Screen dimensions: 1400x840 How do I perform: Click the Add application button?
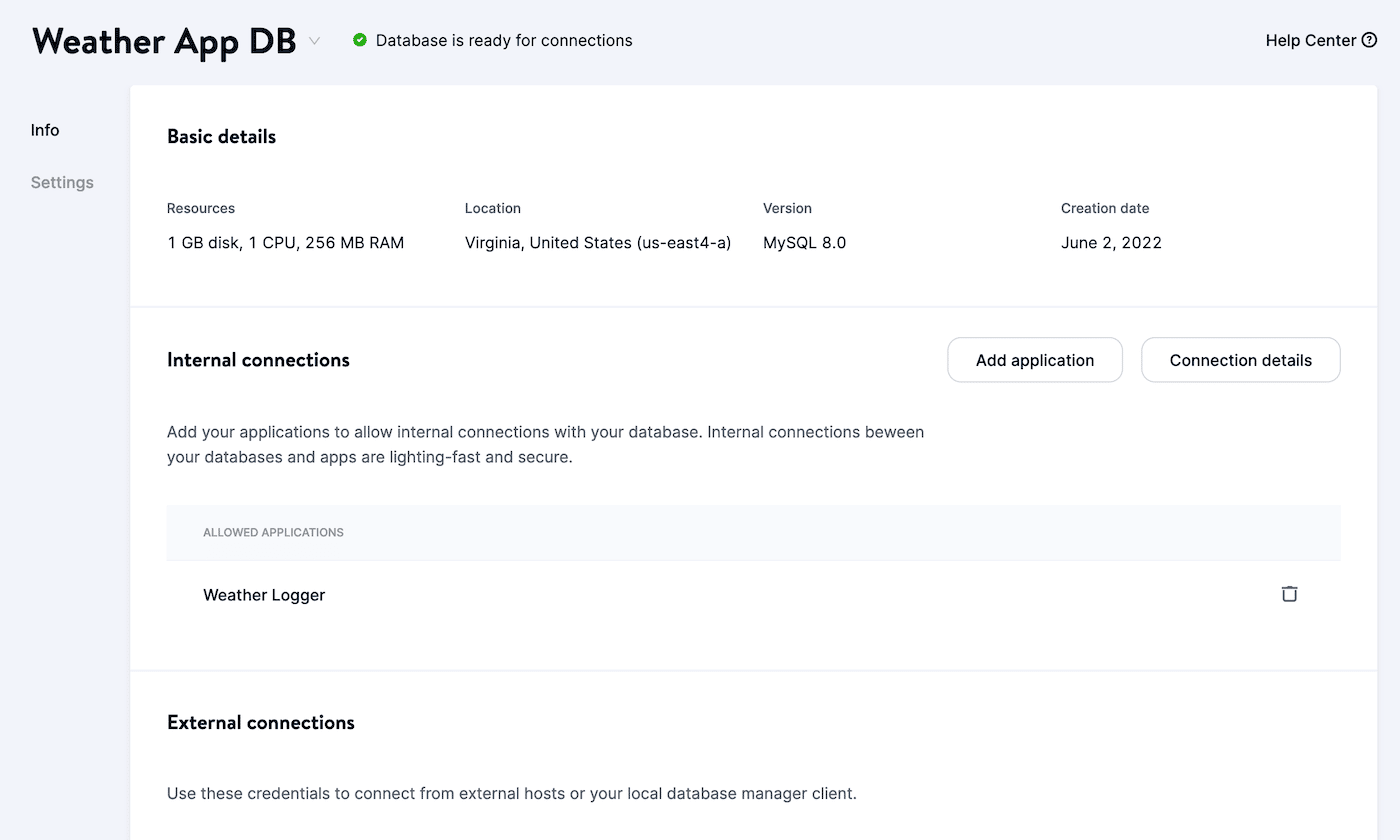(x=1035, y=360)
